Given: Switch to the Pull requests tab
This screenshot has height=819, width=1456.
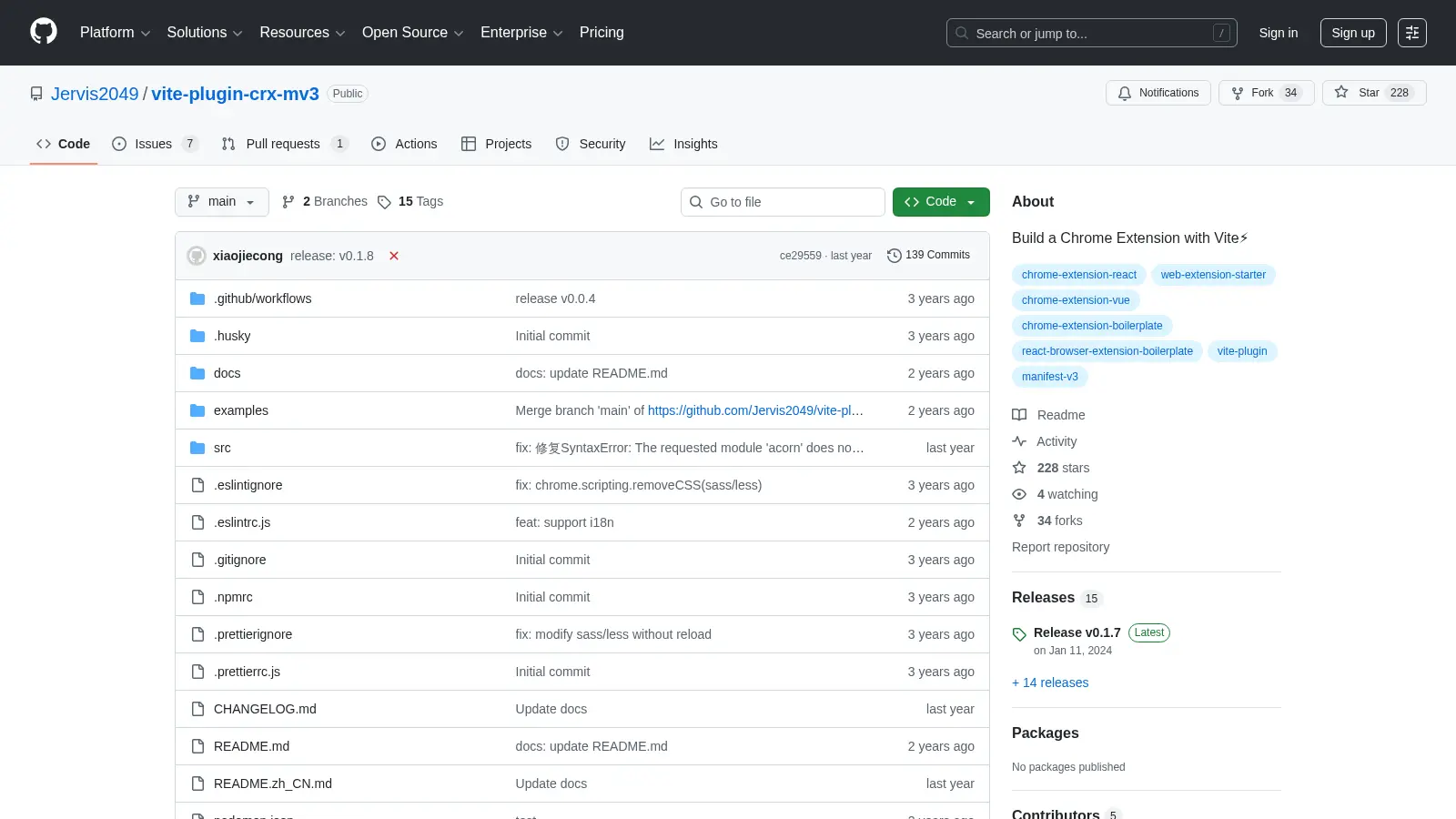Looking at the screenshot, I should click(x=284, y=144).
